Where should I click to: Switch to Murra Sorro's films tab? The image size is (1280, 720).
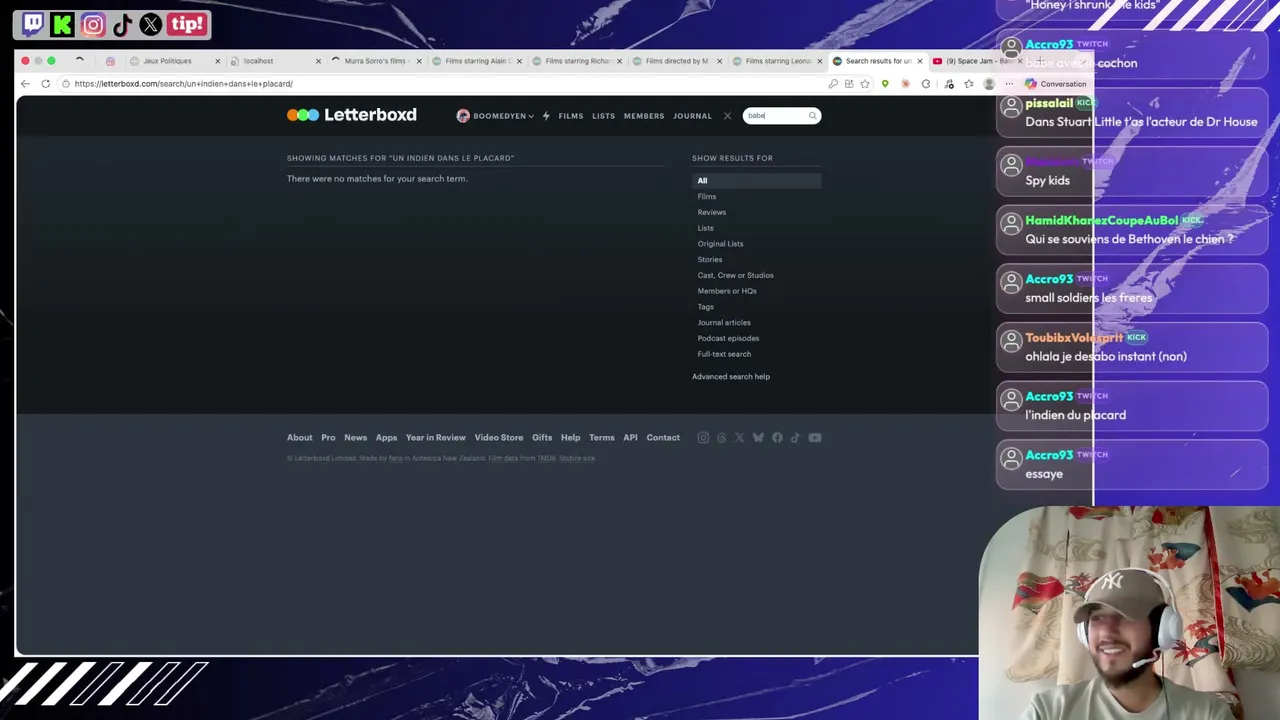click(x=375, y=61)
